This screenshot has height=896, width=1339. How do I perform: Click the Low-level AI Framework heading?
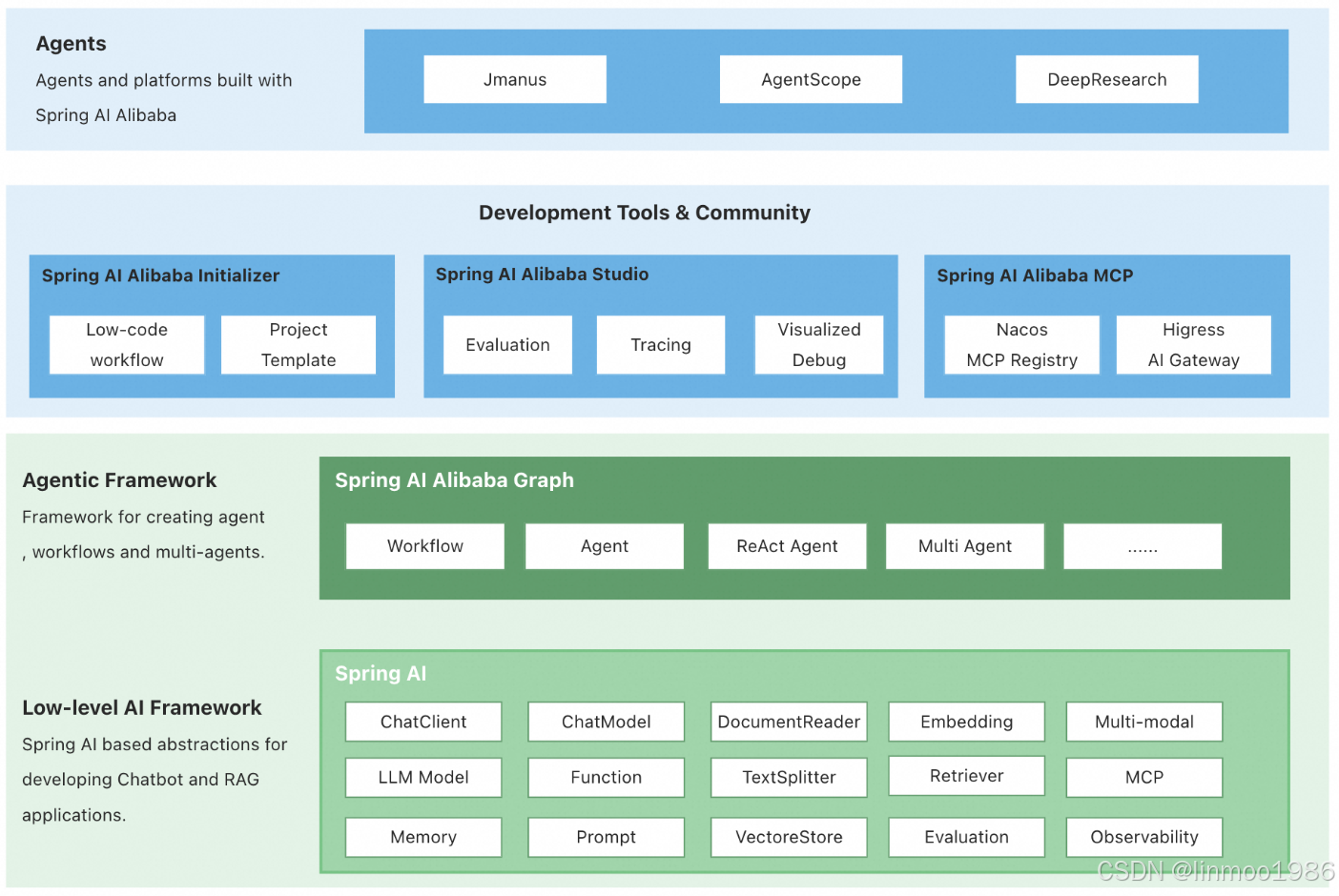click(x=141, y=707)
